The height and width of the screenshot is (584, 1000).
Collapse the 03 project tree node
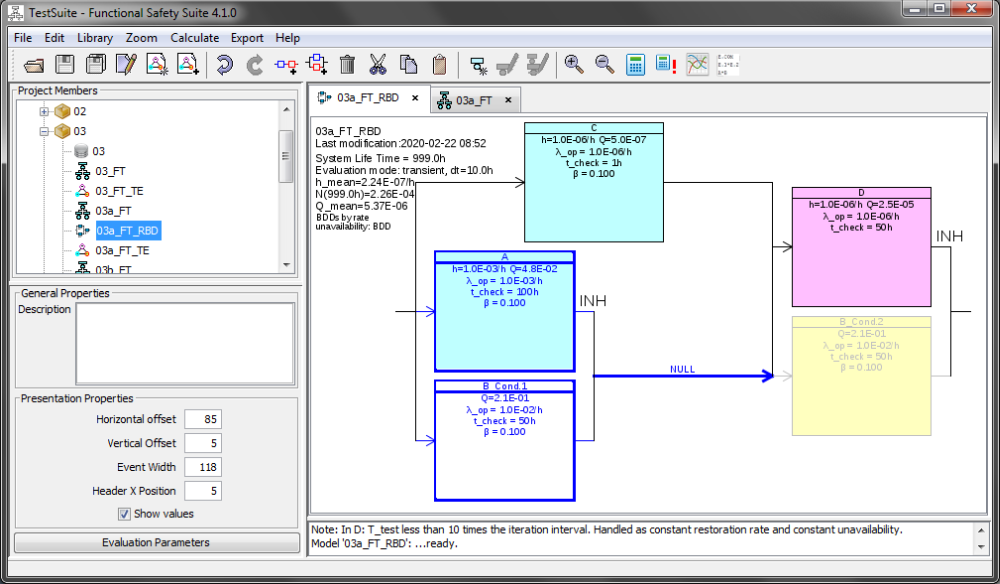[44, 131]
